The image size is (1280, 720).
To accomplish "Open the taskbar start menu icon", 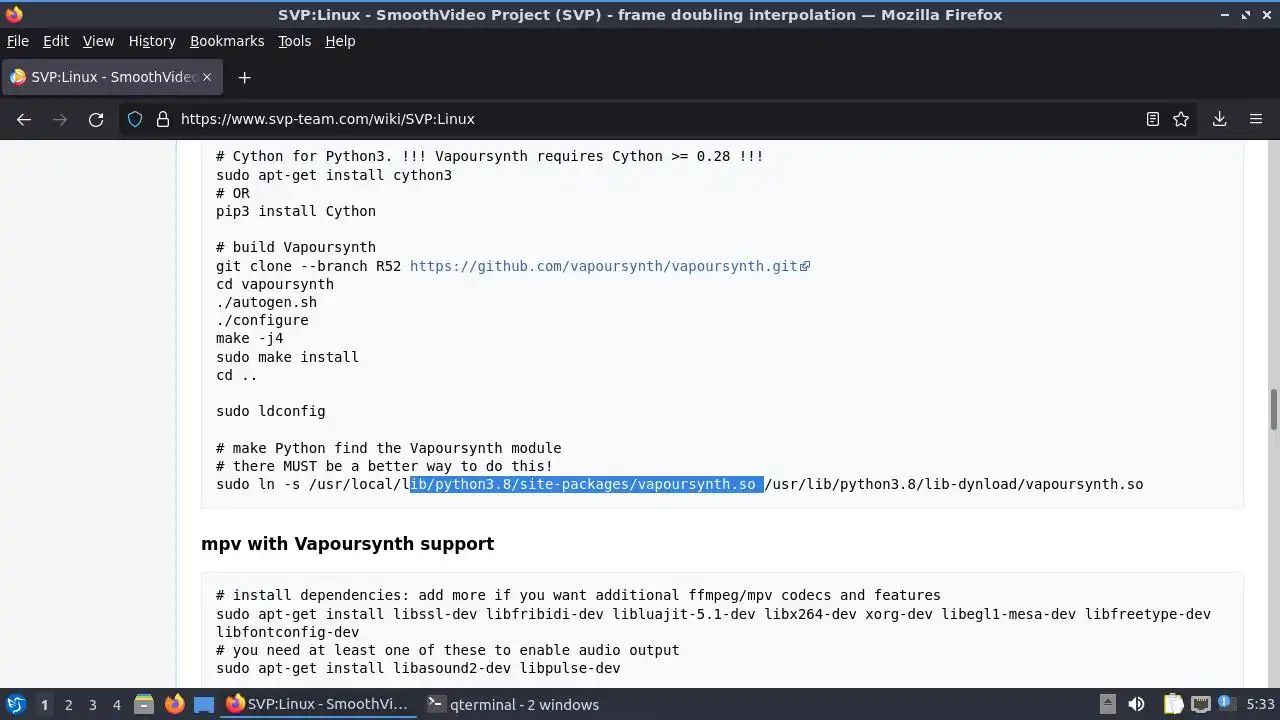I will pos(16,704).
